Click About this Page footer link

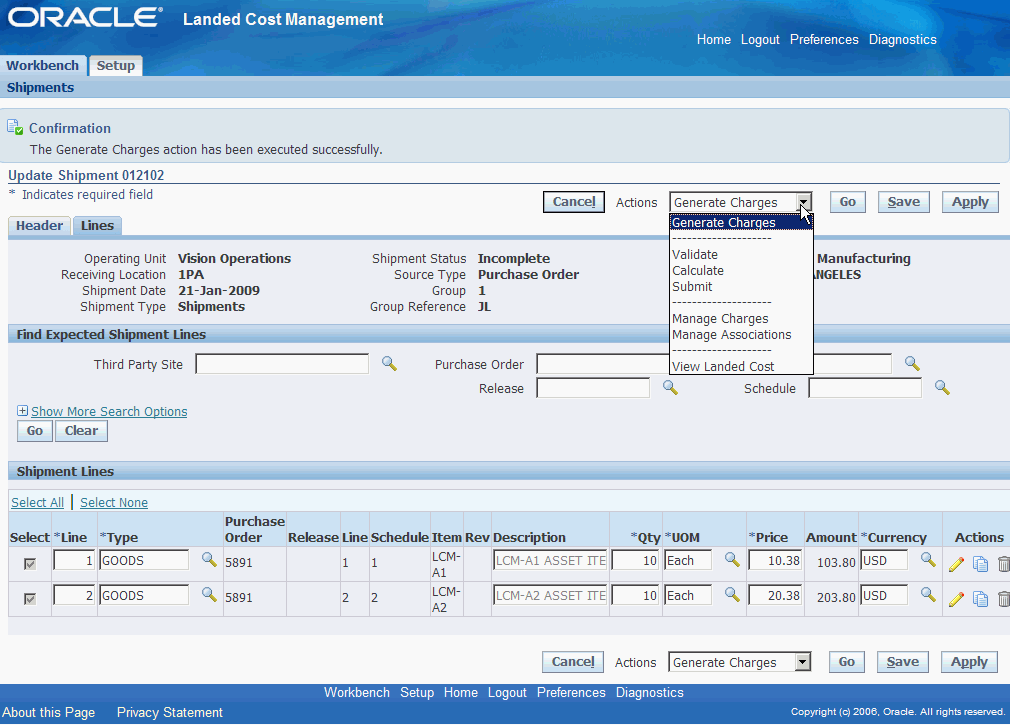(48, 712)
